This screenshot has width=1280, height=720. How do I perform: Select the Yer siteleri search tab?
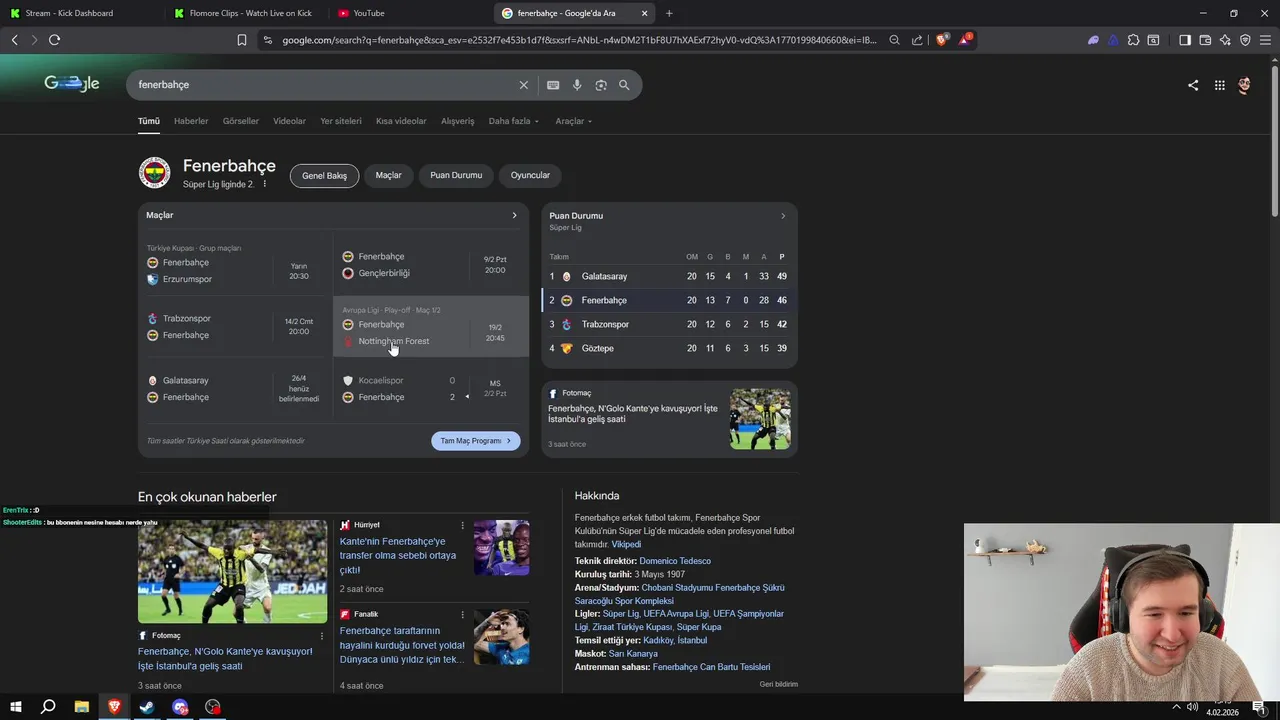[341, 121]
